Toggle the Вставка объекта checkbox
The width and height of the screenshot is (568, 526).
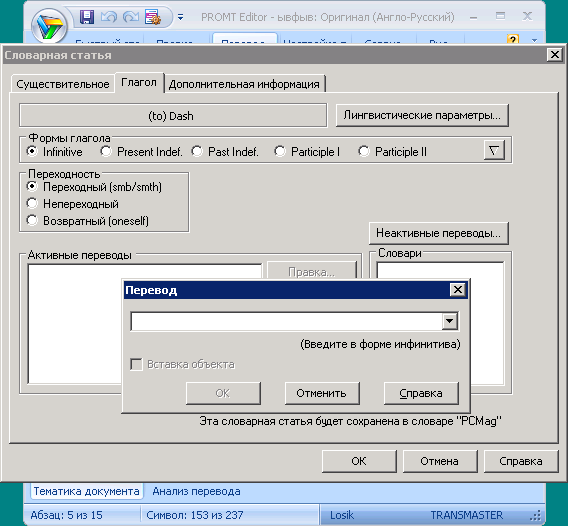(x=136, y=364)
